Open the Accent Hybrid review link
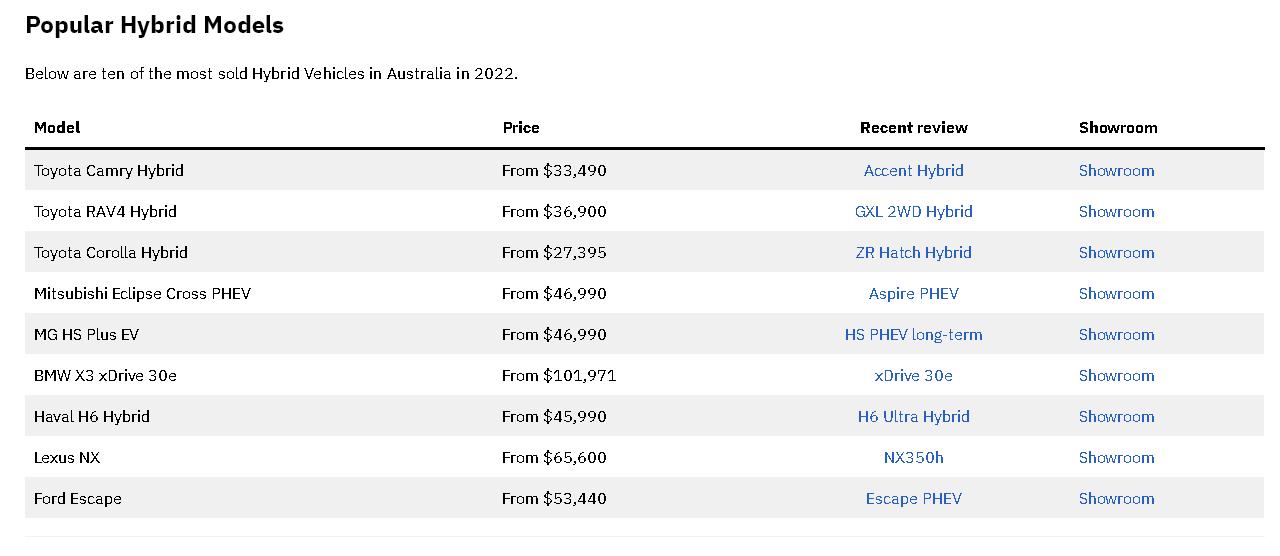1280x556 pixels. pyautogui.click(x=913, y=170)
